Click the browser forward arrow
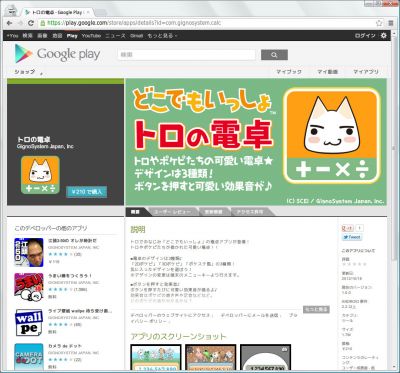 [x=20, y=23]
